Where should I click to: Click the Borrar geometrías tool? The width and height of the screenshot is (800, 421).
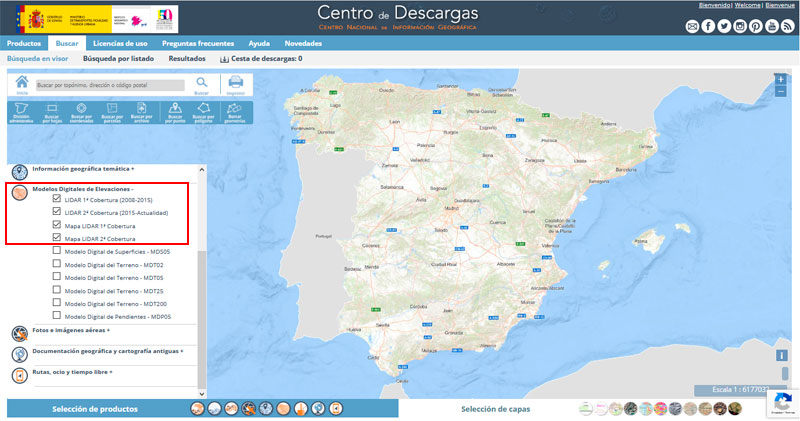pos(235,112)
